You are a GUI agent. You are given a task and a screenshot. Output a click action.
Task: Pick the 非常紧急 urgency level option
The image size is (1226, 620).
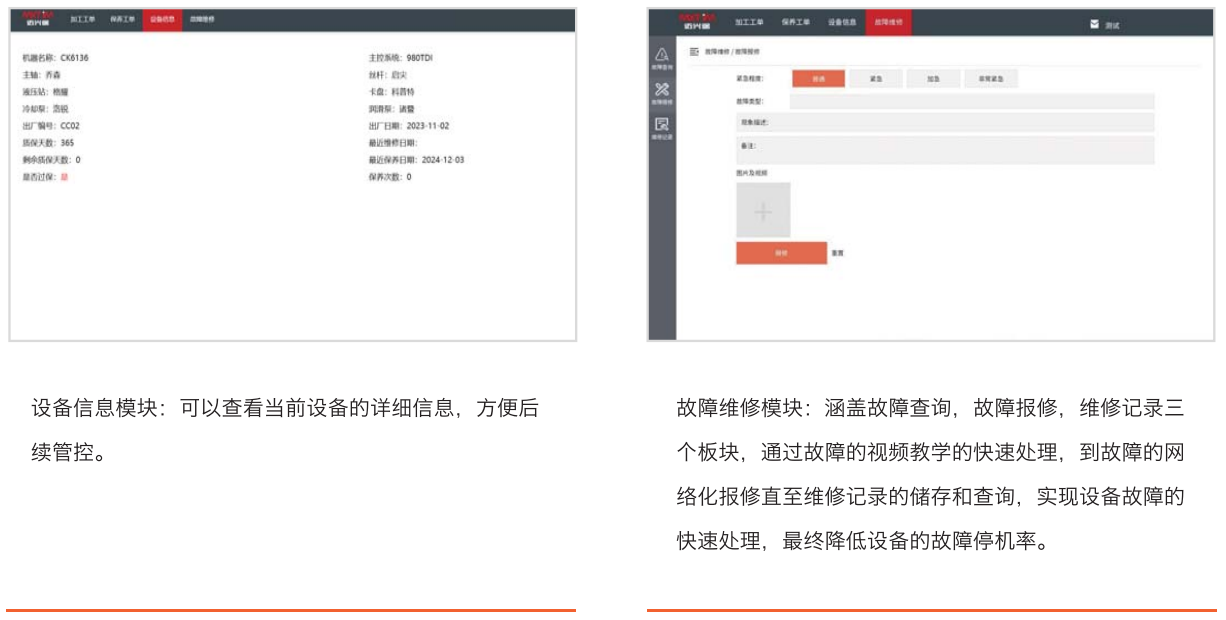coord(990,78)
